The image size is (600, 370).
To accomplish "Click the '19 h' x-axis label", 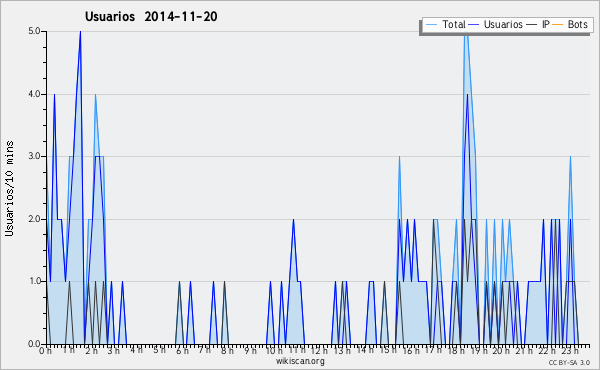I will [479, 351].
